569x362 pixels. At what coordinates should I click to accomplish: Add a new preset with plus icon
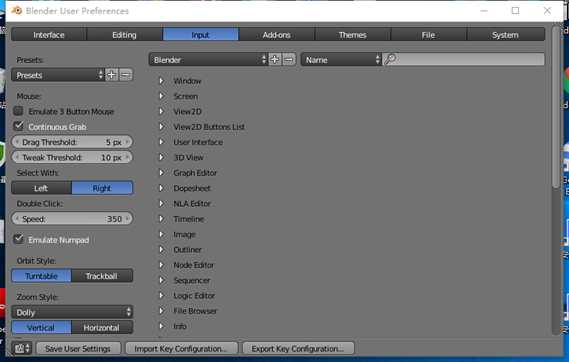coord(112,75)
